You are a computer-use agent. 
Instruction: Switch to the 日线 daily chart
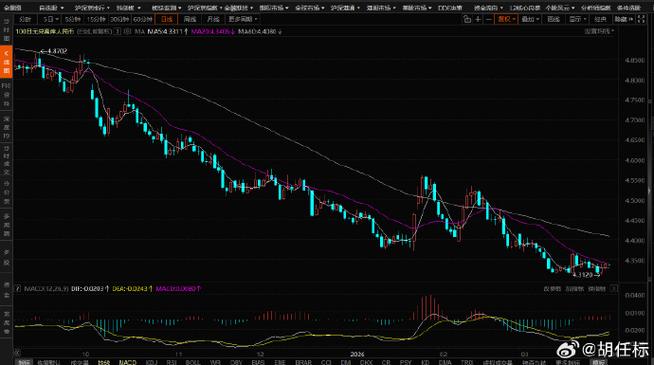166,19
